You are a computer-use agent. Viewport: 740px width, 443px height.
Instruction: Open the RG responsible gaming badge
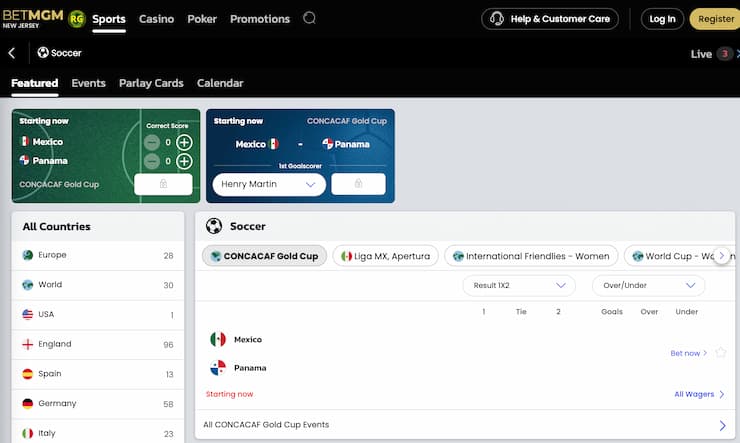click(76, 19)
